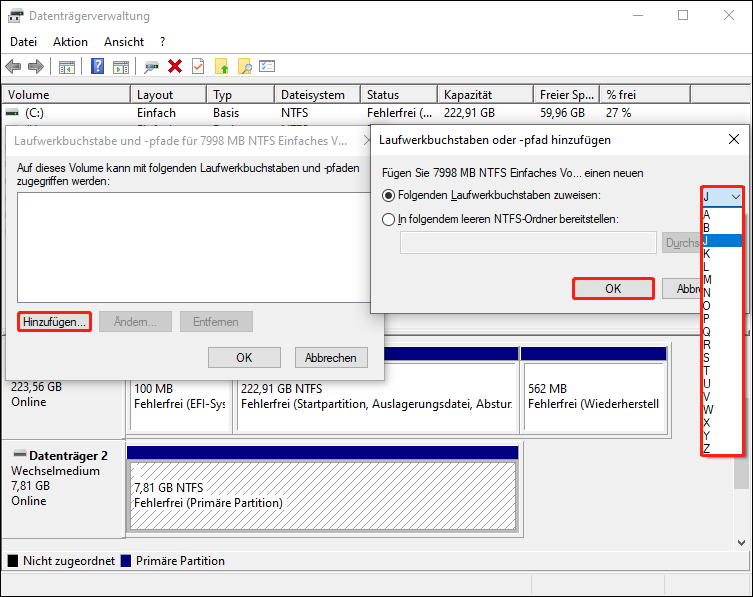Toggle the show/hide console tree icon

click(x=67, y=67)
